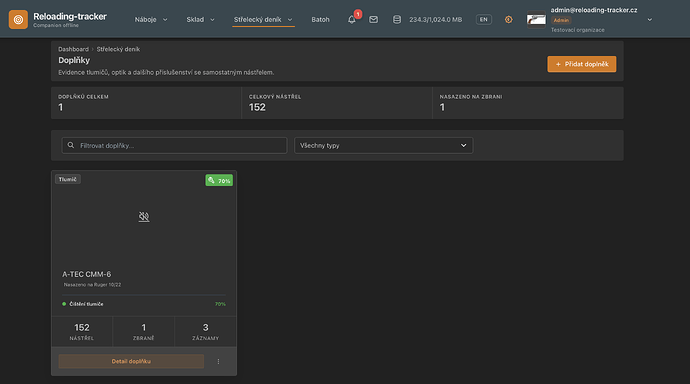The height and width of the screenshot is (384, 690).
Task: Click the Přidat doplněk button
Action: point(582,64)
